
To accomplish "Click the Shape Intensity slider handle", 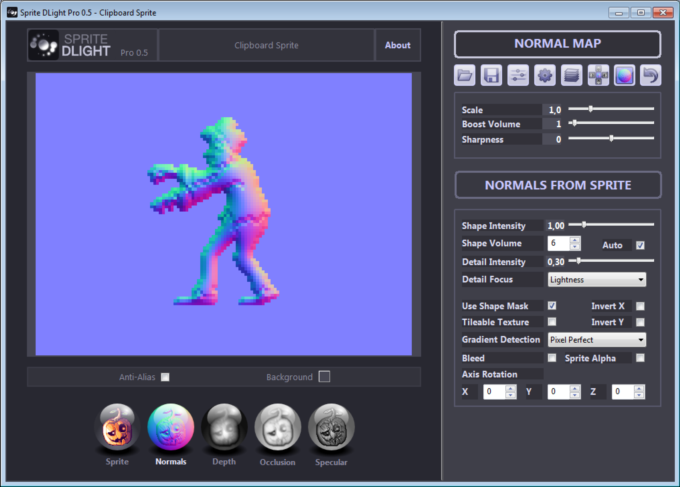I will 584,225.
